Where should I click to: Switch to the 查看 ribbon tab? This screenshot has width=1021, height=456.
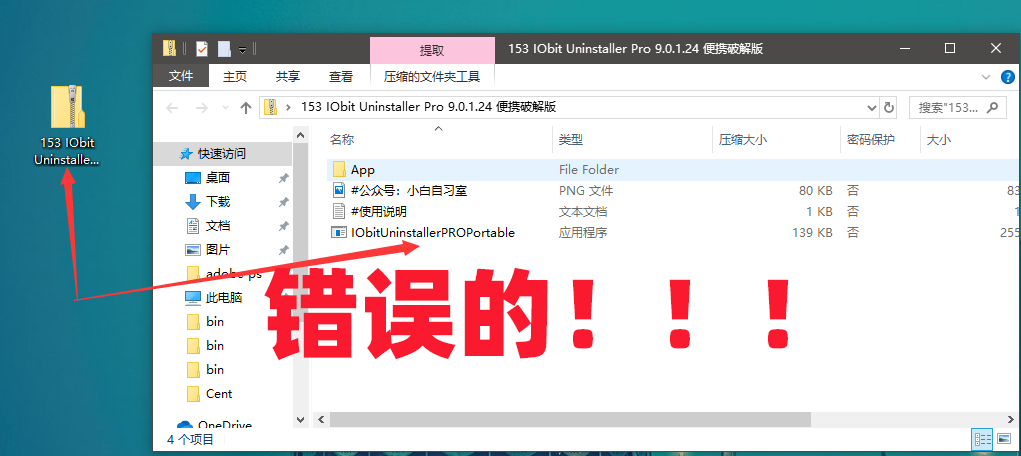coord(341,76)
